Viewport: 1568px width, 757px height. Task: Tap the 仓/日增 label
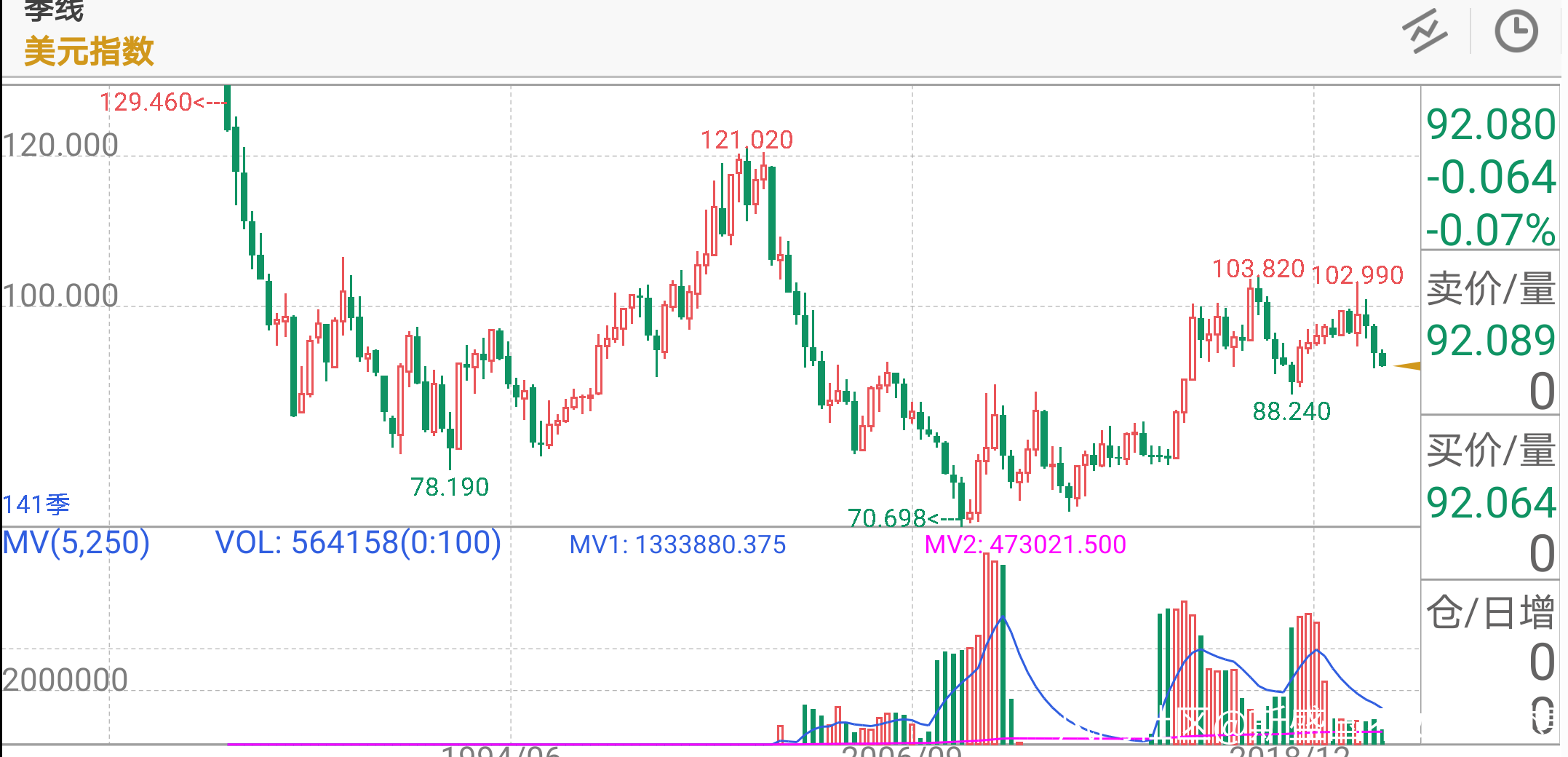[1491, 611]
